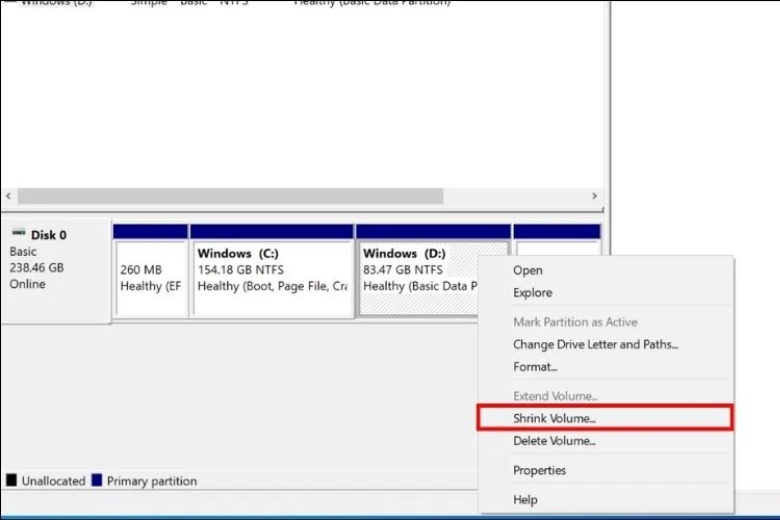Select Format... in the context menu
Image resolution: width=780 pixels, height=520 pixels.
[x=535, y=367]
